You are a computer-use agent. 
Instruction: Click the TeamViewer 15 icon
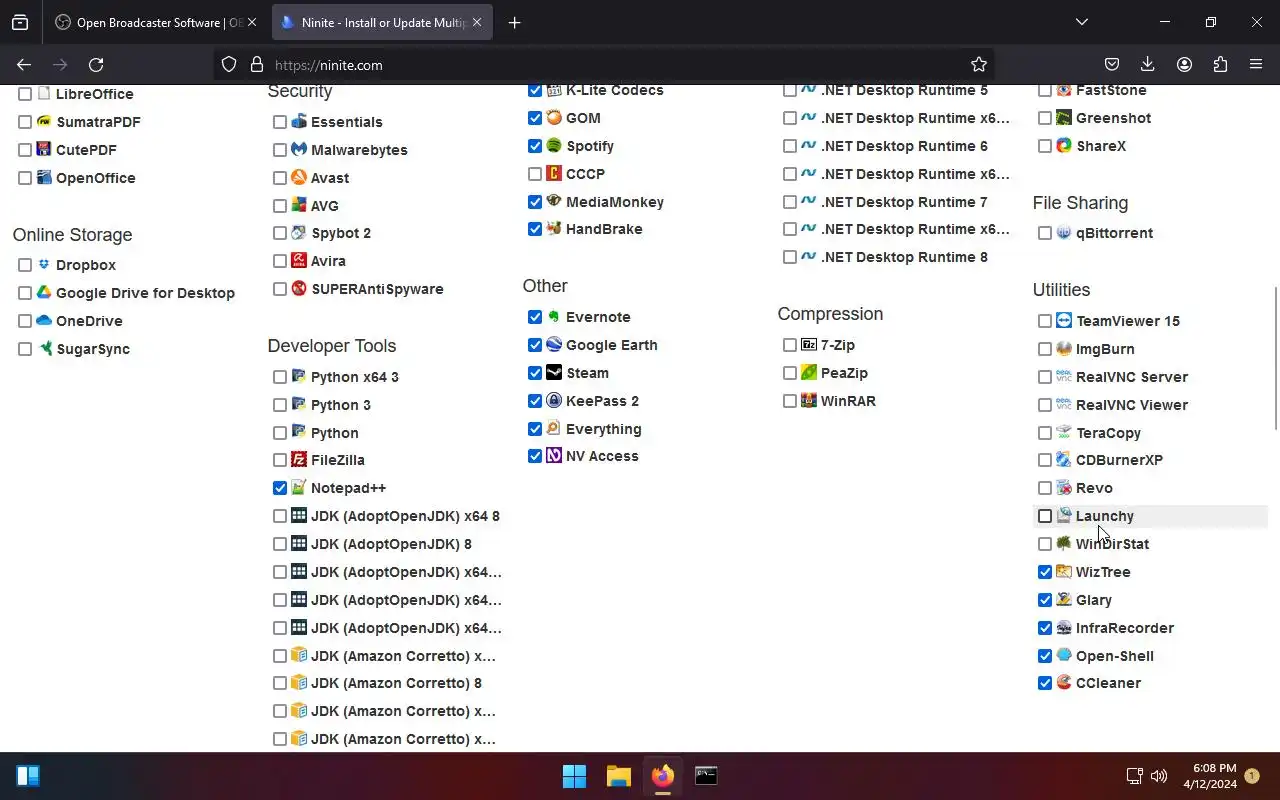(x=1063, y=320)
